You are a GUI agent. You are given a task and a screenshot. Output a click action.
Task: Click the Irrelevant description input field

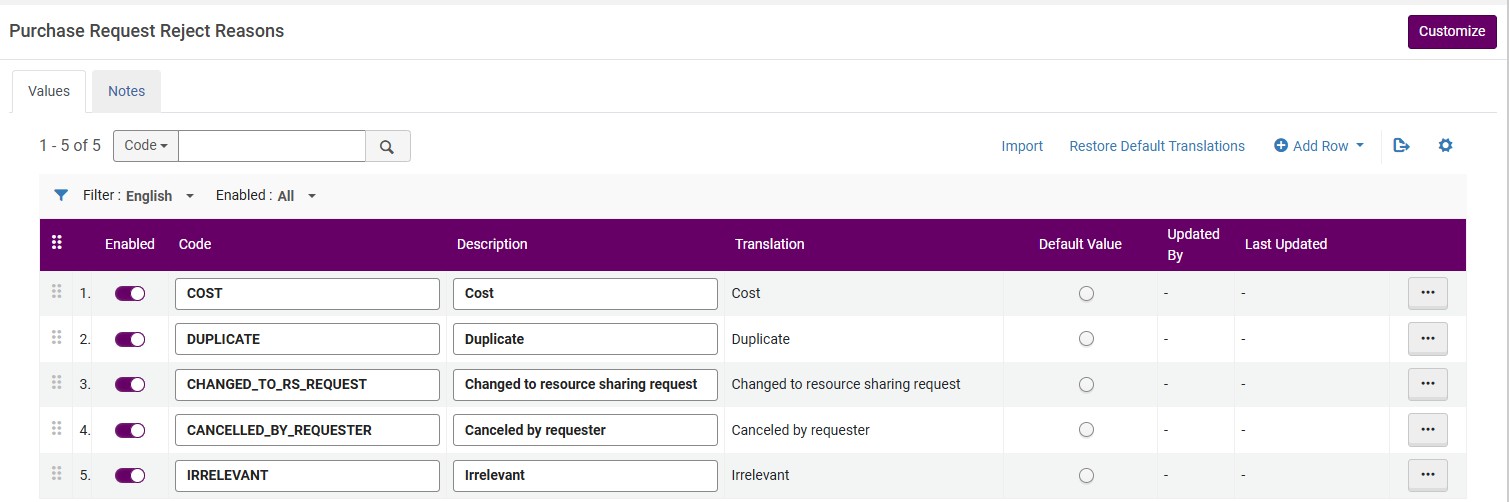pyautogui.click(x=585, y=476)
